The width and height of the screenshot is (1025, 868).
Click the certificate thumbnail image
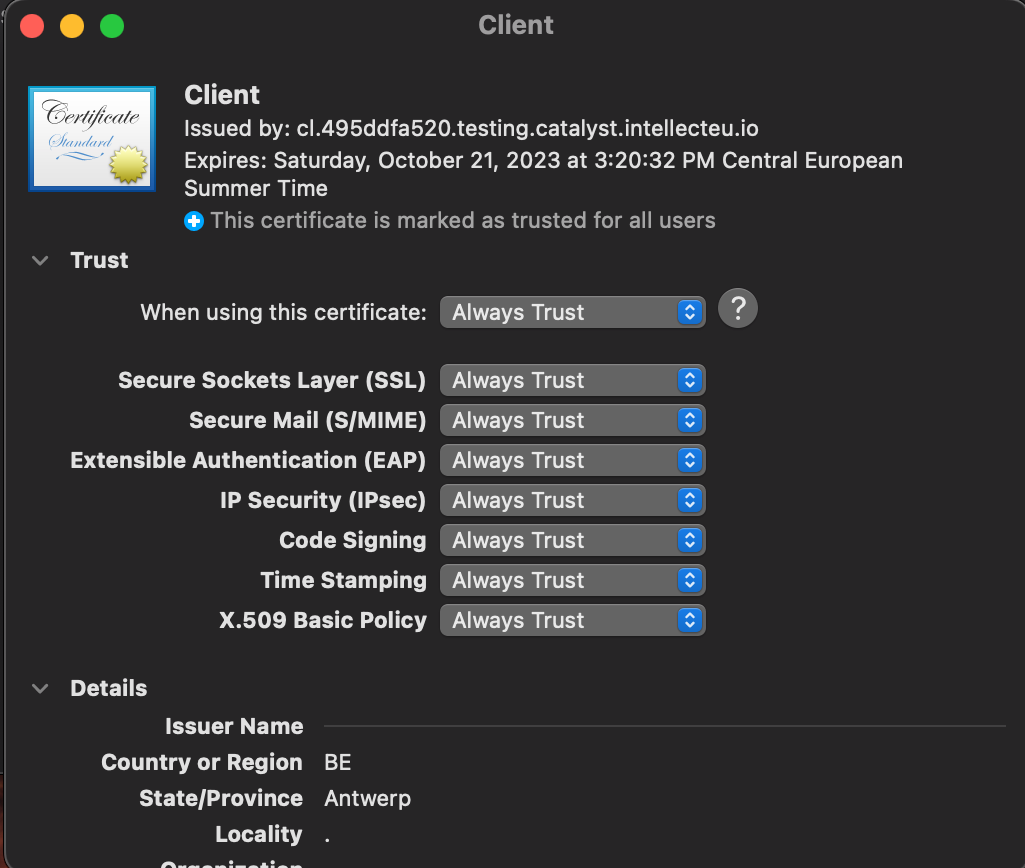[91, 138]
